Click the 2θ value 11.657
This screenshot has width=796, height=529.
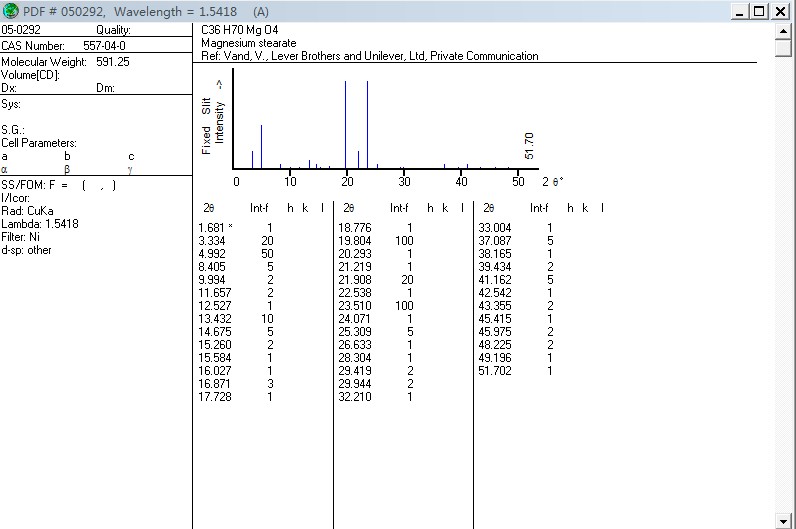click(215, 293)
